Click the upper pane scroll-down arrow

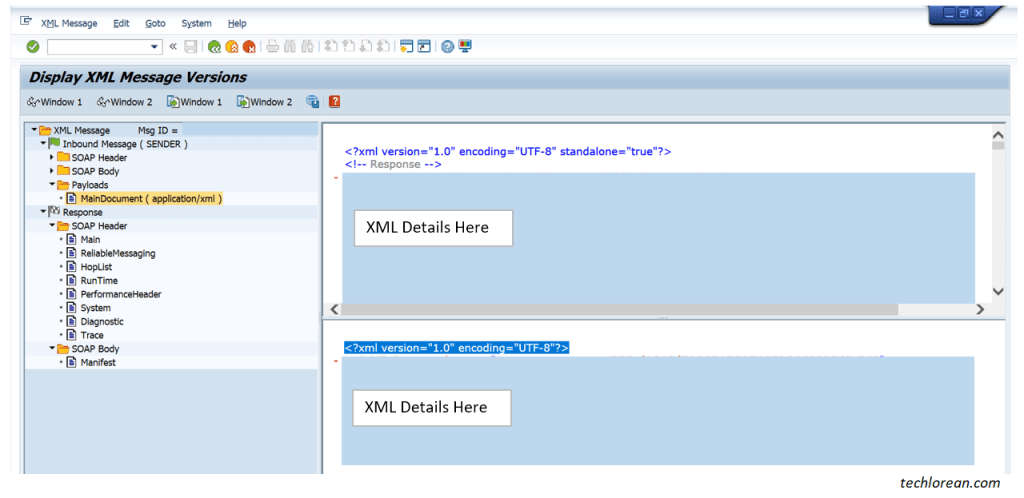(998, 291)
